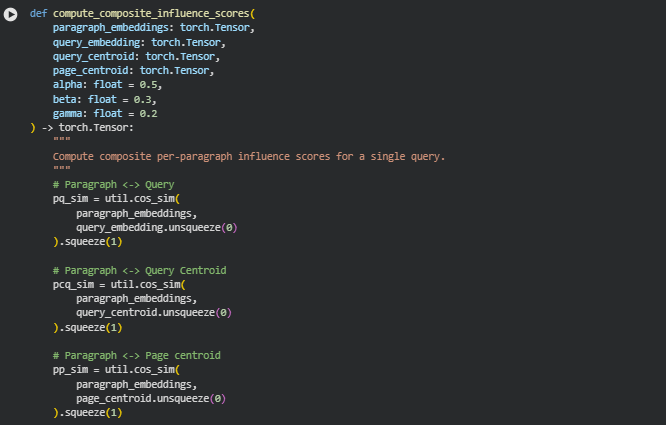
Task: Place cursor on page_centroid.unsqueeze(0) line
Action: click(150, 398)
